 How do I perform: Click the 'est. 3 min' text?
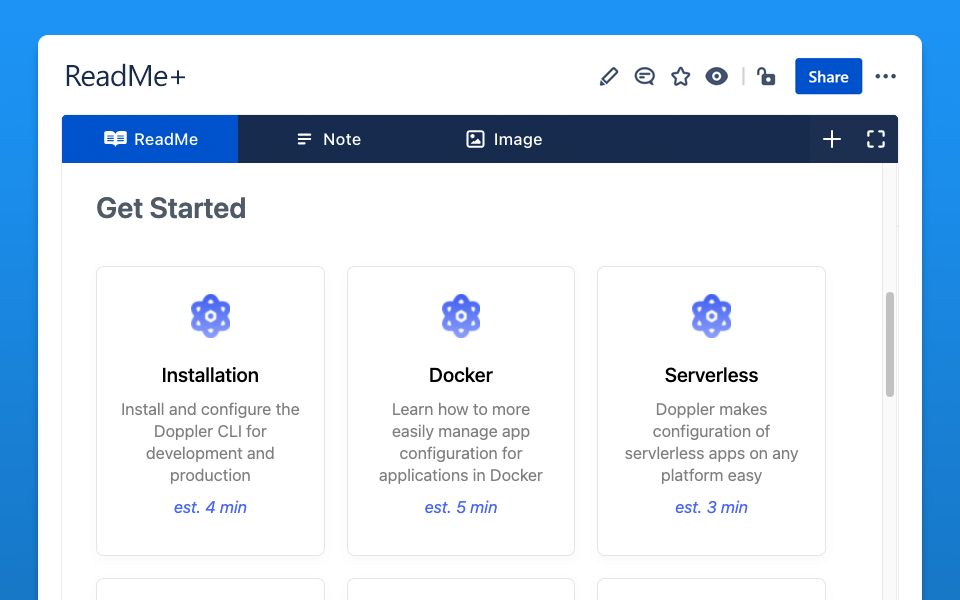[x=711, y=508]
